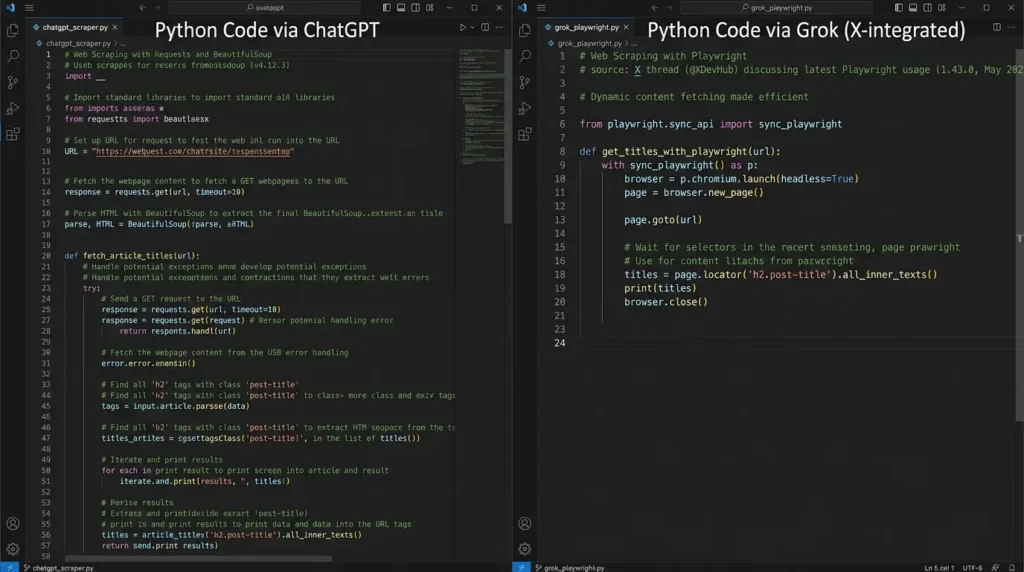
Task: Expand breadcrumb ellipsis in Grok window
Action: 634,44
